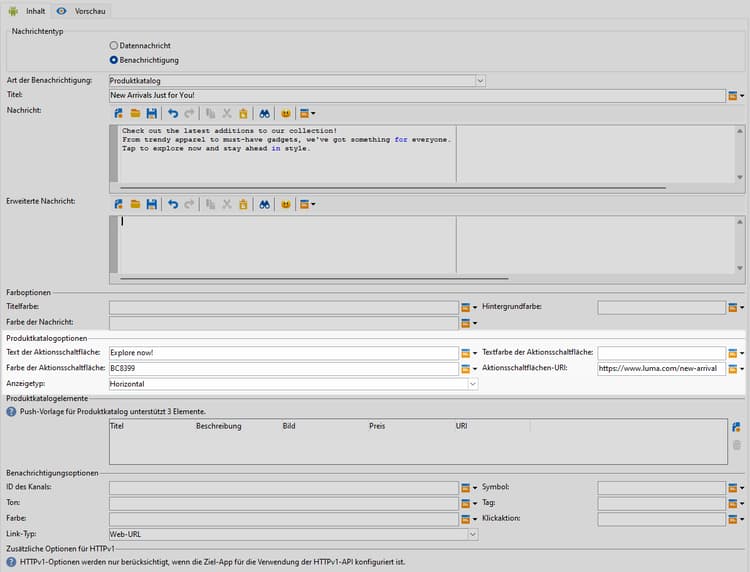Click the Farbe der Aktionsschaltfläche field containing BC8399

click(x=284, y=369)
